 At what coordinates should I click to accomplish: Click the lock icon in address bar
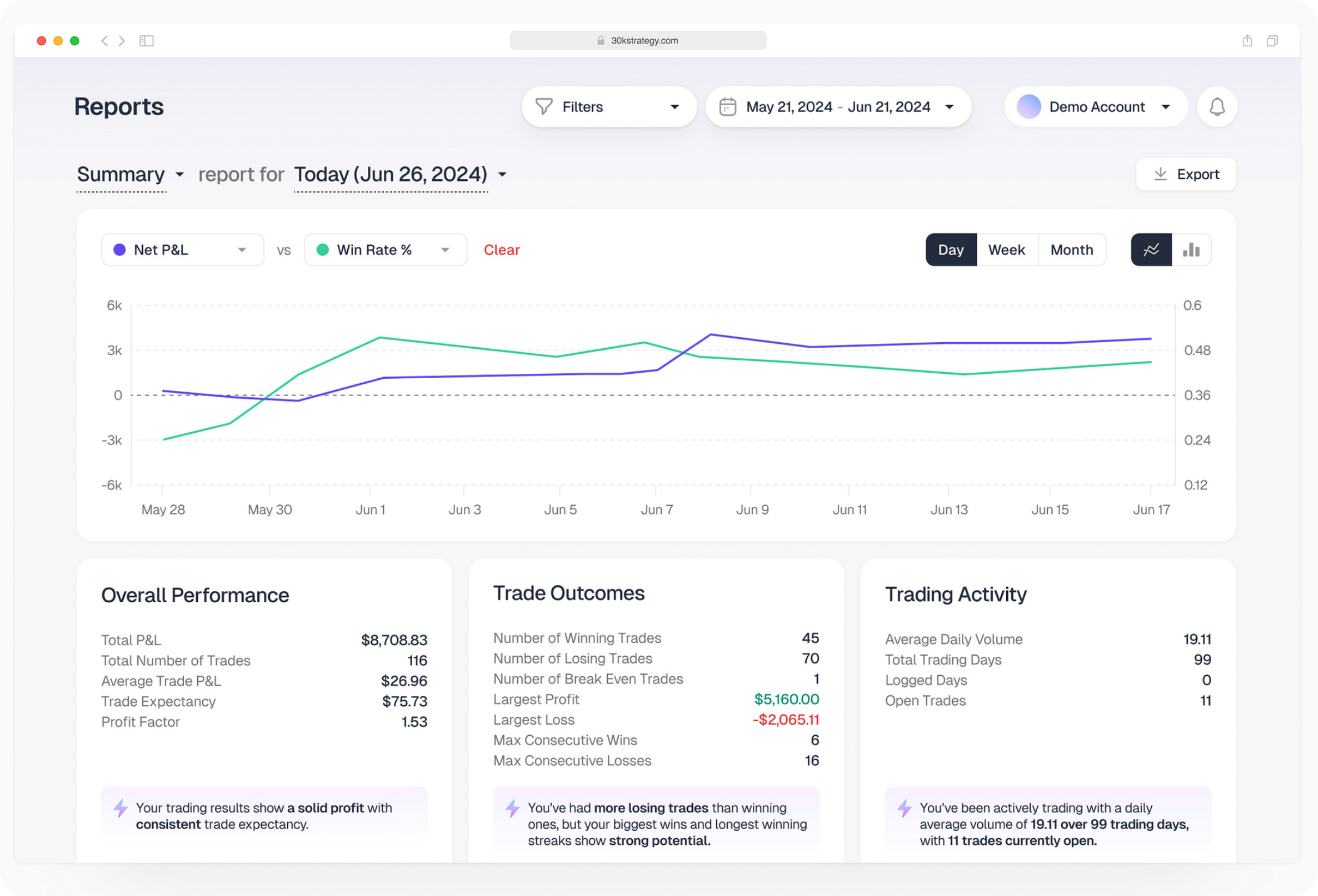(601, 41)
